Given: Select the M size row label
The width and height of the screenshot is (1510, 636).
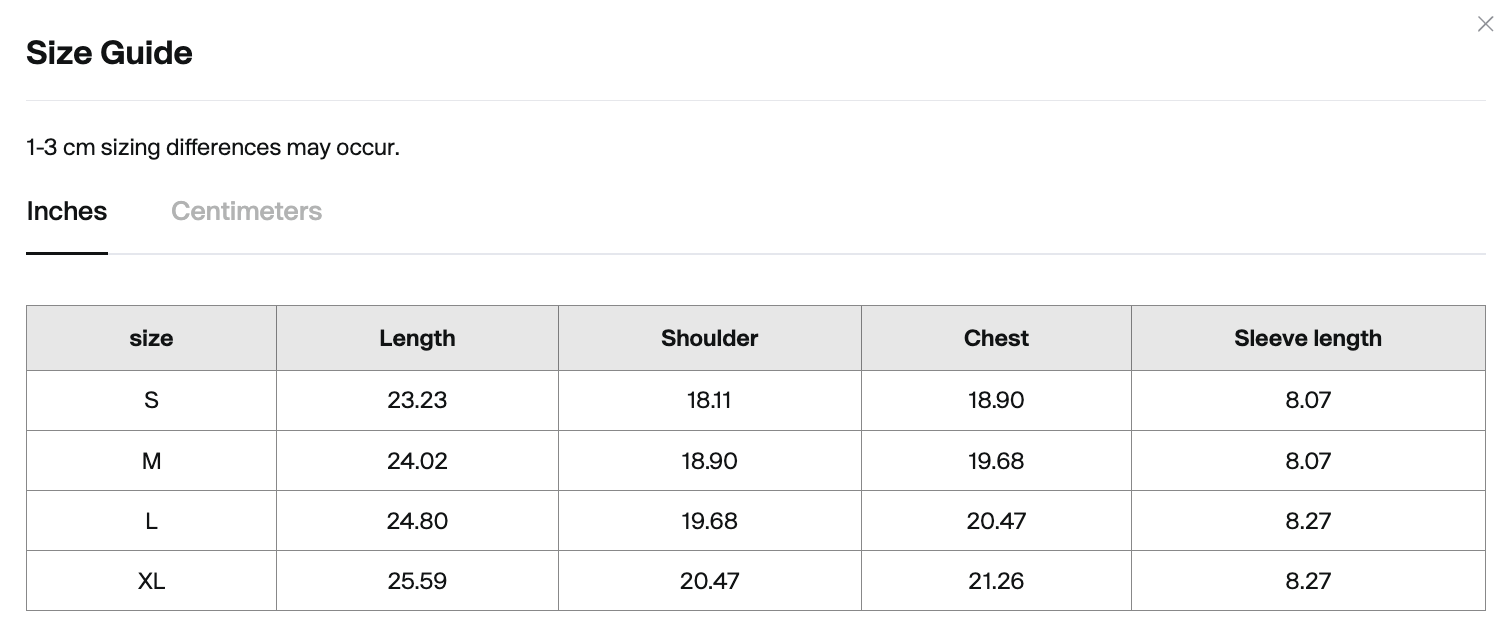Looking at the screenshot, I should click(x=151, y=461).
